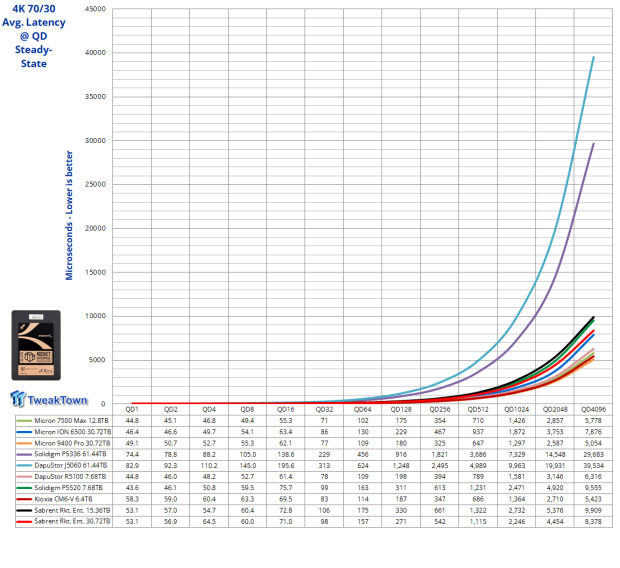Screen dimensions: 620x568
Task: Click the 4,989 value at QD512
Action: coord(478,466)
